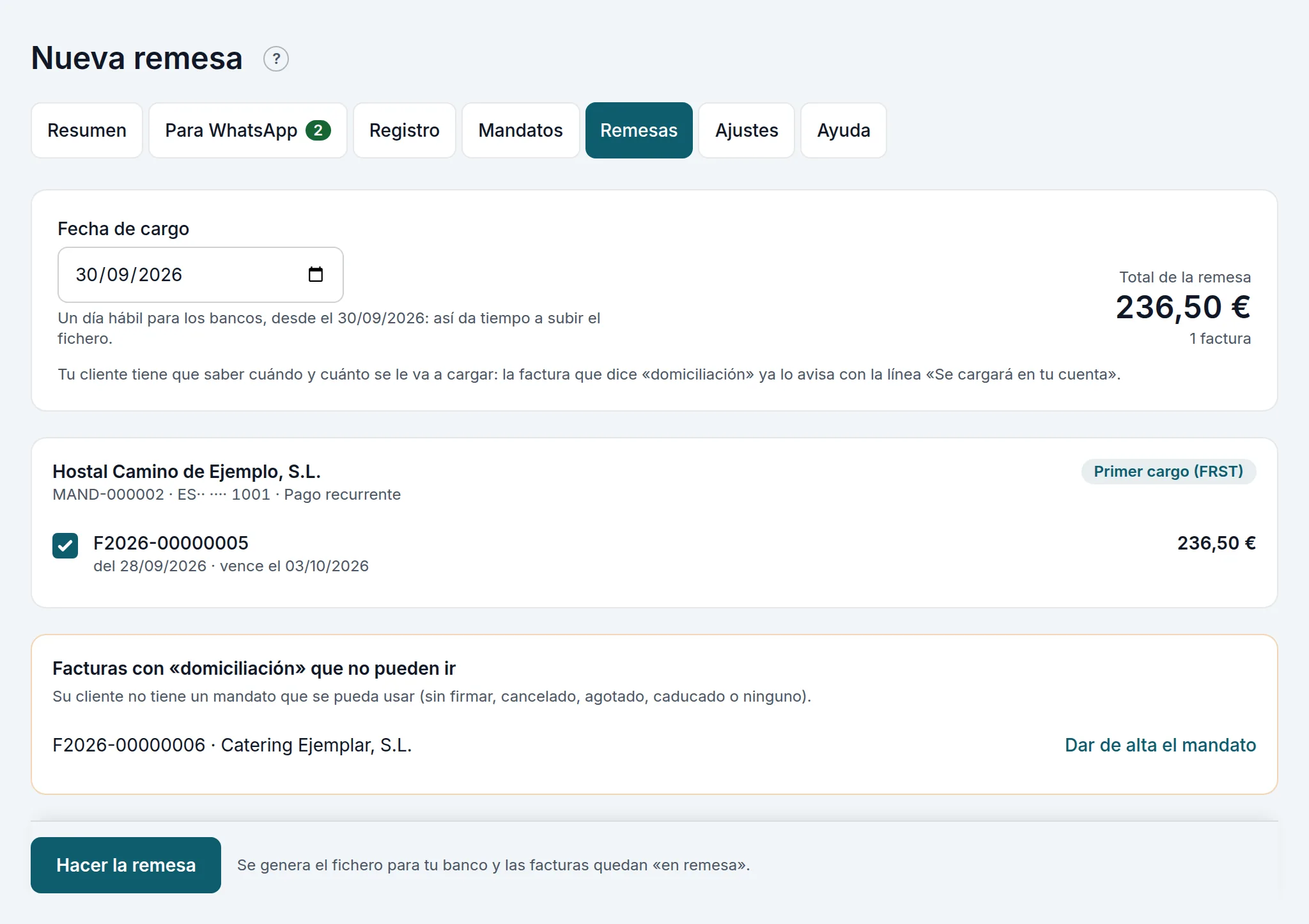Go to the Registro tab
The image size is (1309, 924).
pos(405,130)
